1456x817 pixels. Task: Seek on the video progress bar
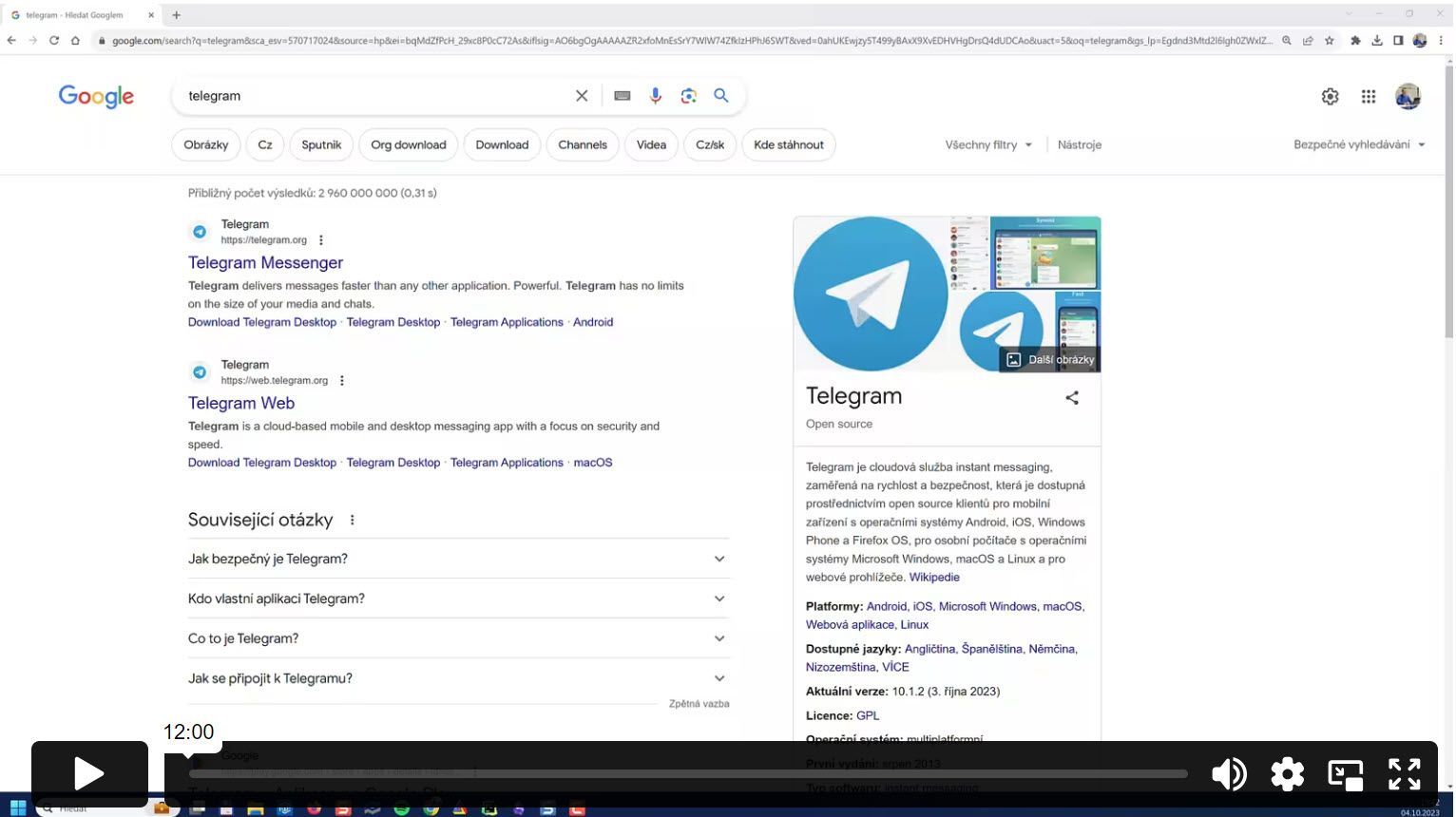[688, 774]
